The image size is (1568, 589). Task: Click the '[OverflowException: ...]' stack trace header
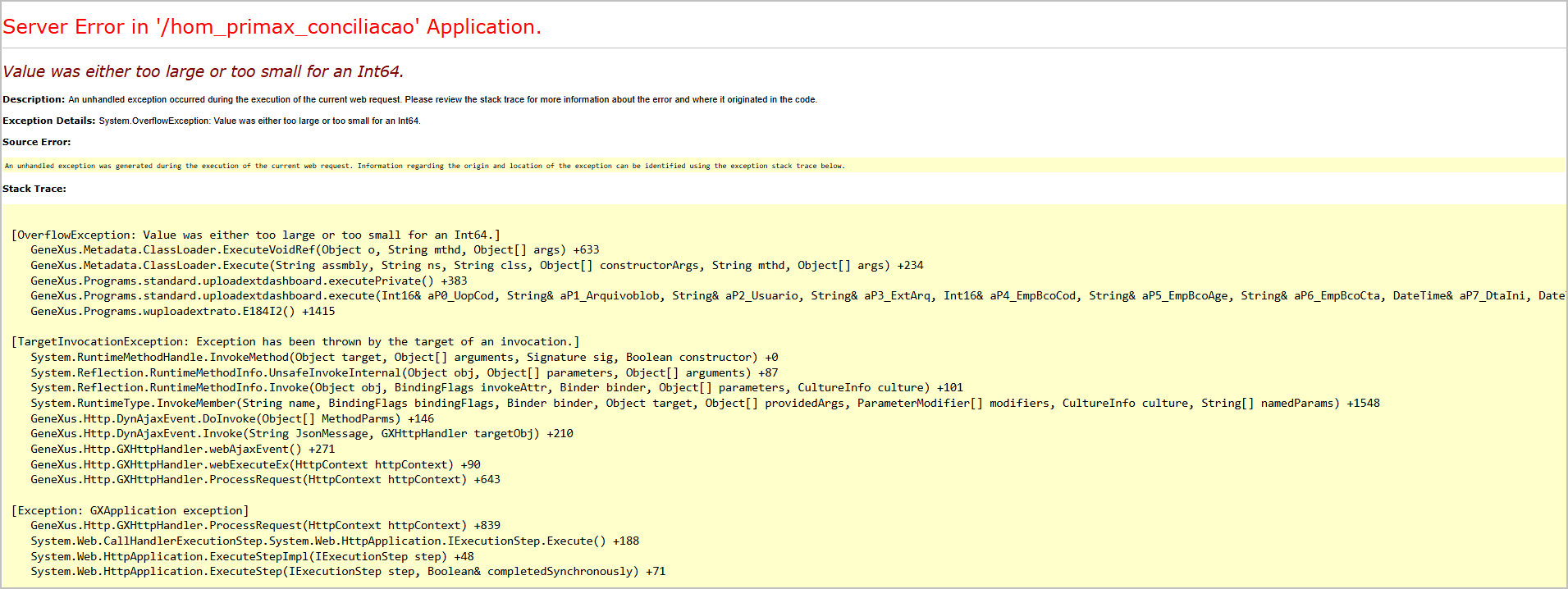[x=255, y=235]
